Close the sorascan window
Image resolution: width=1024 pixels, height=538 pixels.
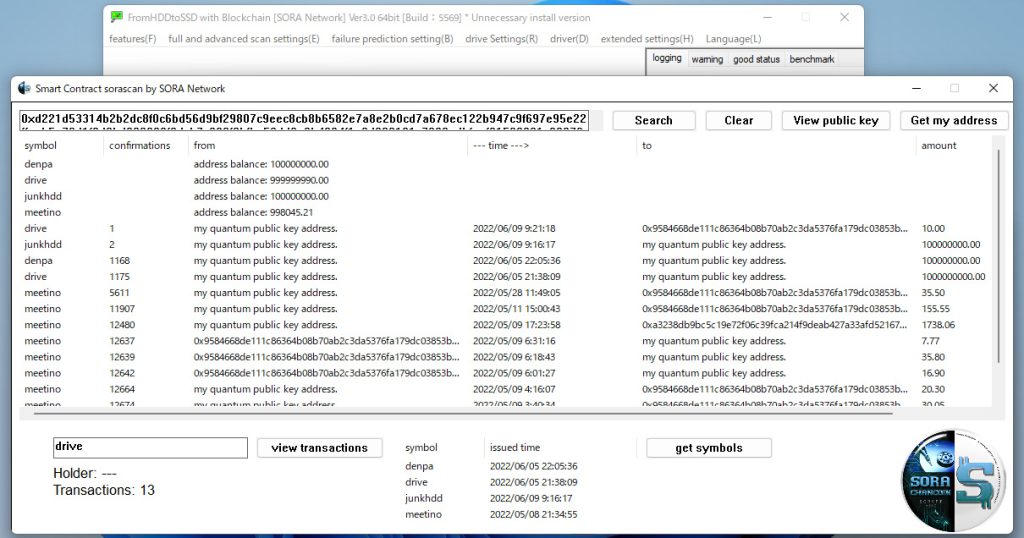point(993,88)
